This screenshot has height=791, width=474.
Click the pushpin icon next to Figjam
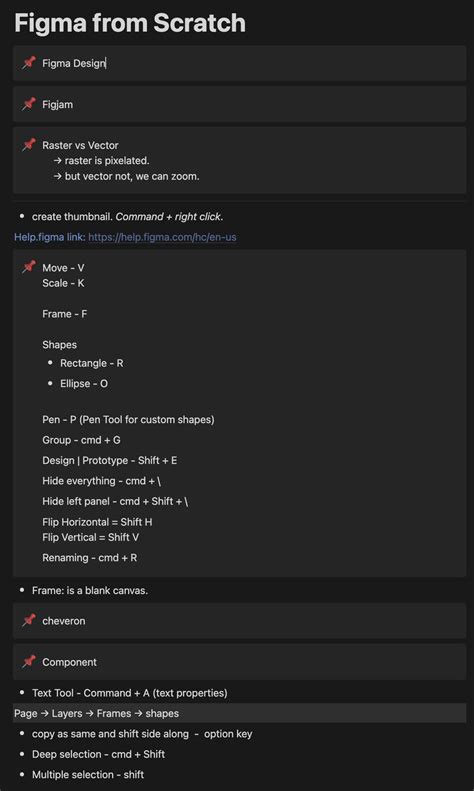pos(29,104)
